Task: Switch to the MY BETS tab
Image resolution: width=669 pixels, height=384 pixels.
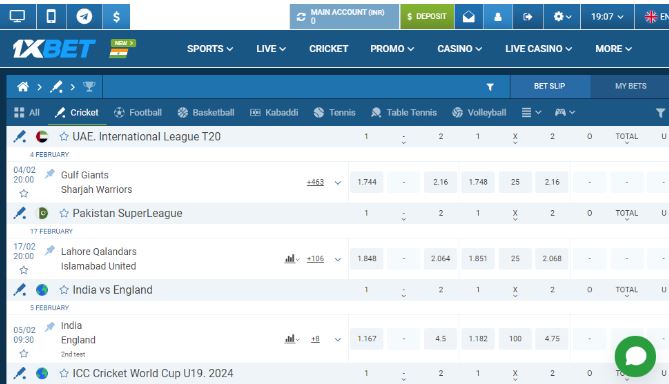Action: 630,86
